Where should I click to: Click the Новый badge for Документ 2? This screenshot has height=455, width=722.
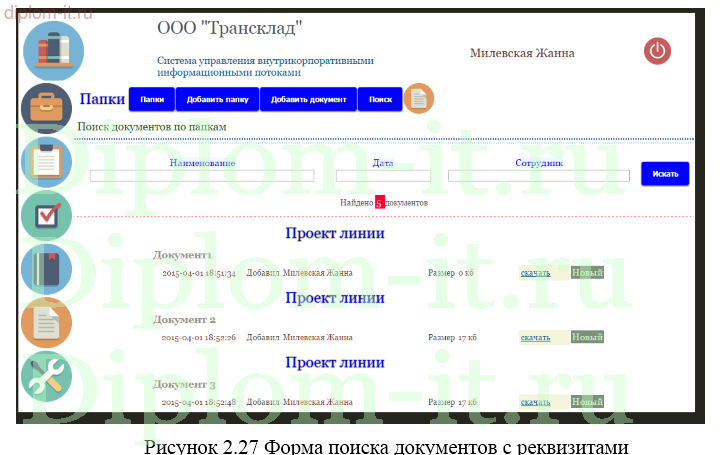click(x=587, y=337)
